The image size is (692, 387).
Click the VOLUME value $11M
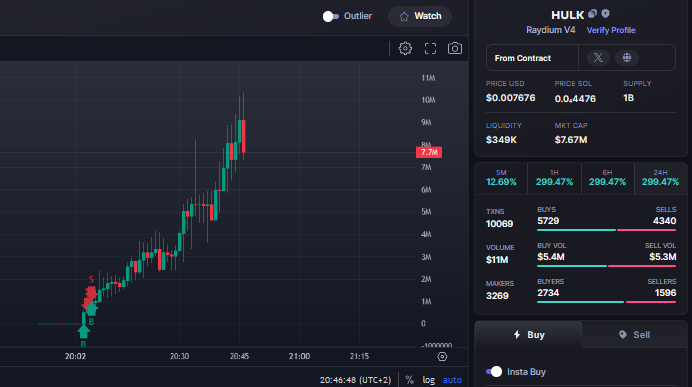(x=497, y=260)
